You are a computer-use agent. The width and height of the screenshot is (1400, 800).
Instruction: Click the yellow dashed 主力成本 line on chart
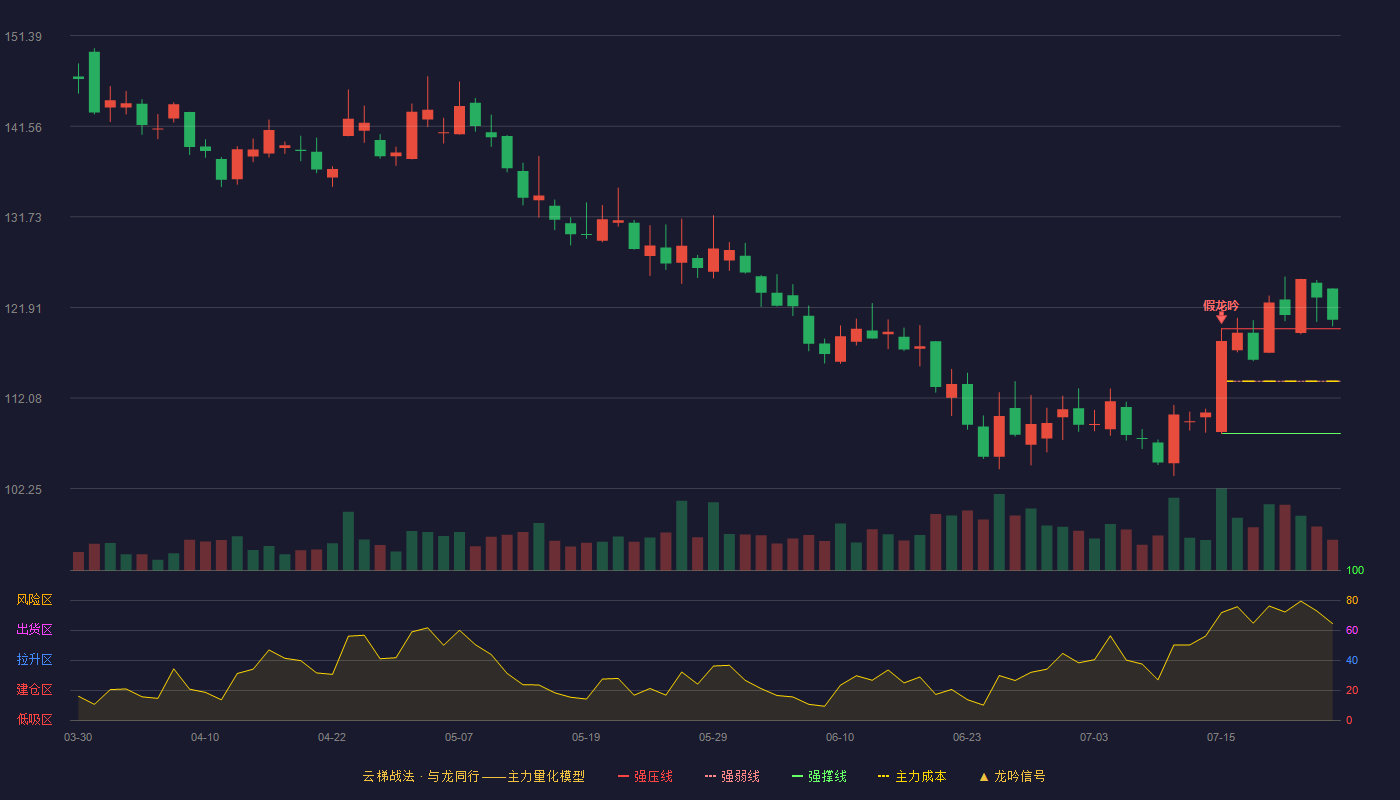[1283, 381]
